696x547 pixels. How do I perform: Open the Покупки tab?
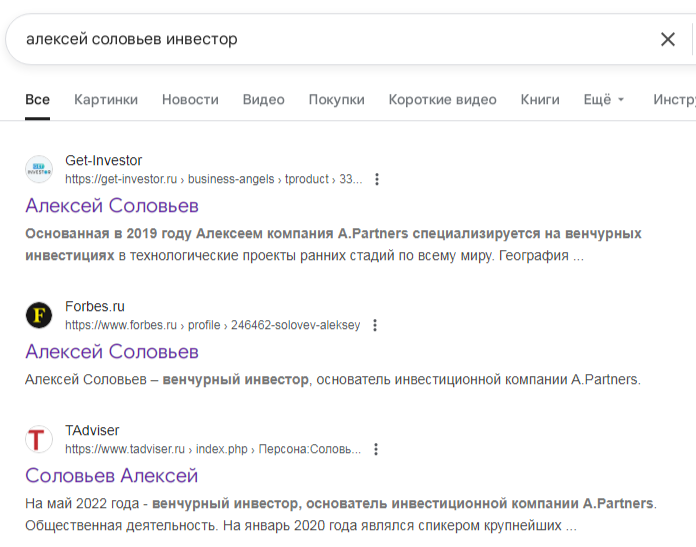(x=336, y=99)
